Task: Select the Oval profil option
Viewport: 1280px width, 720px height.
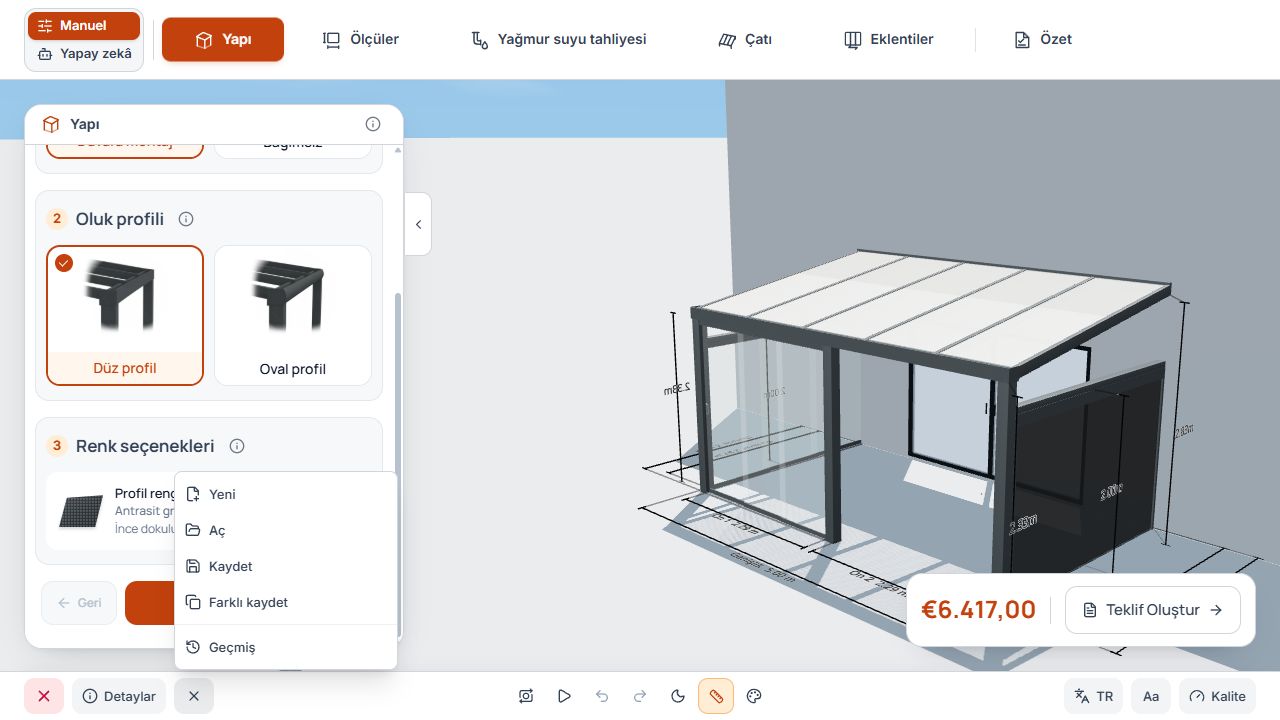Action: 293,315
